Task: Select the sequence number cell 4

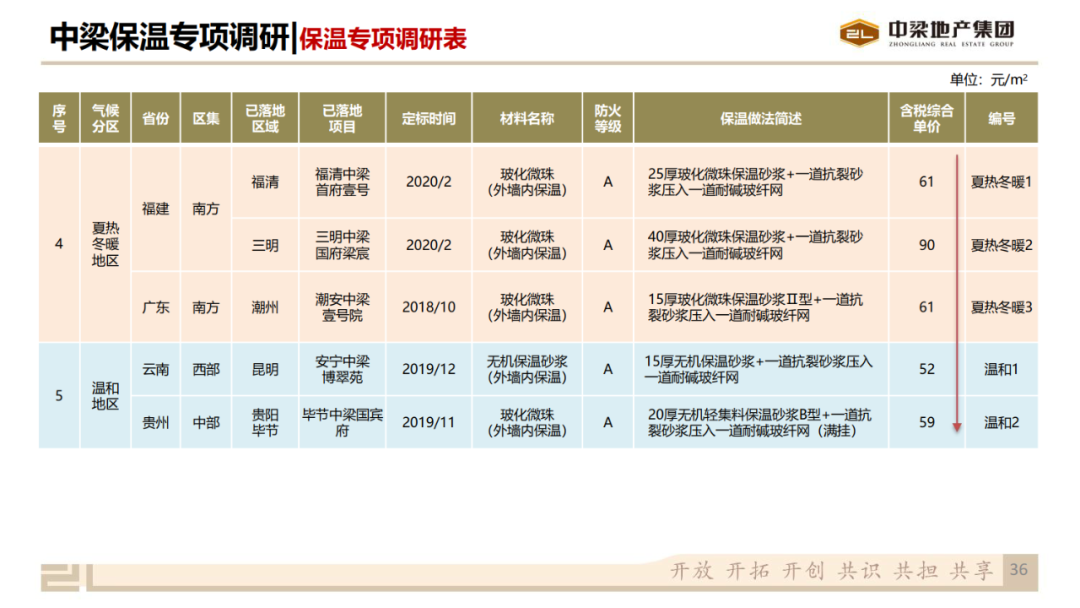Action: click(x=59, y=244)
